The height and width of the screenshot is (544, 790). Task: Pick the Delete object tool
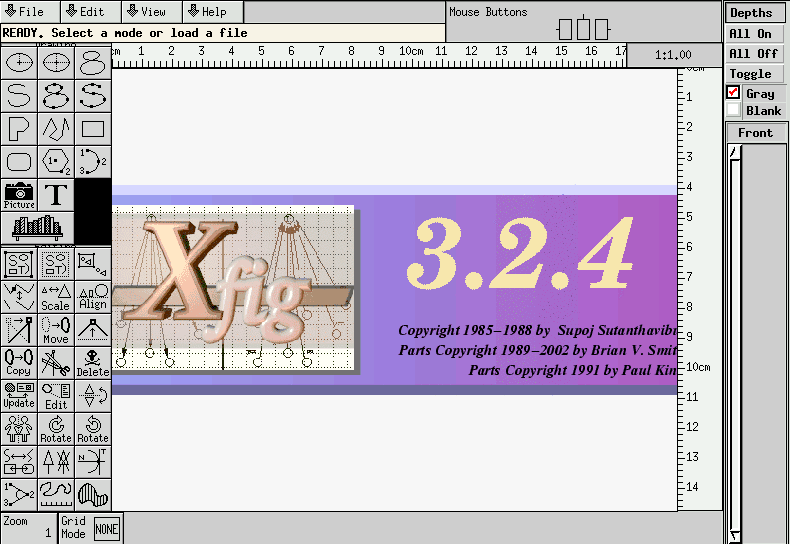(x=93, y=361)
